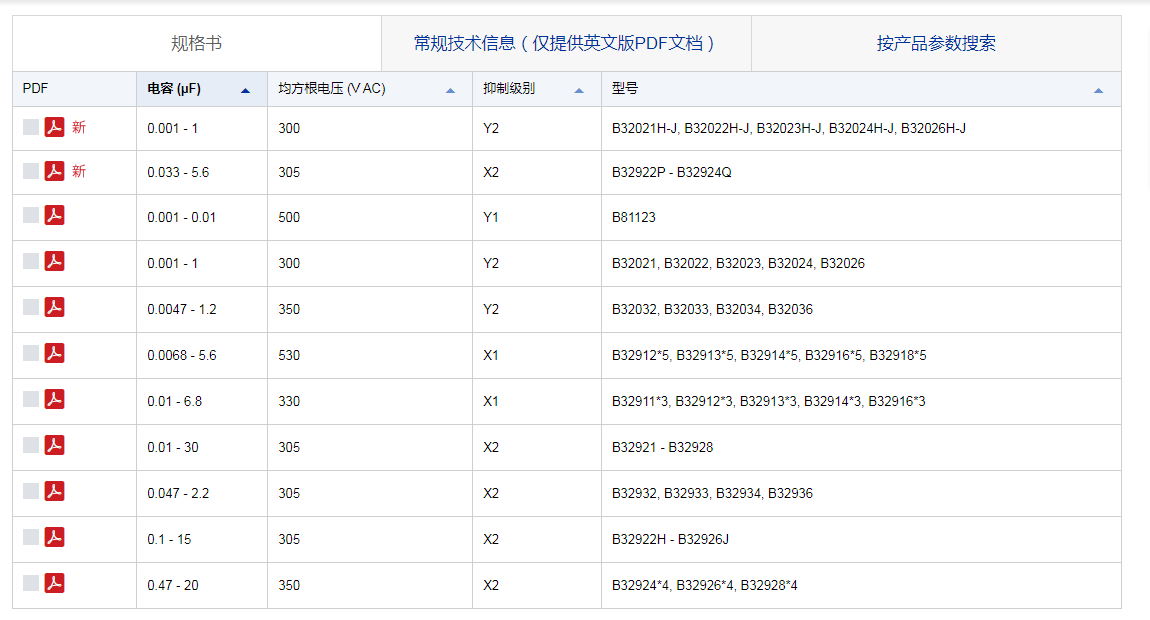Image resolution: width=1150 pixels, height=620 pixels.
Task: Switch to 常规技术信息 tab
Action: pos(565,44)
